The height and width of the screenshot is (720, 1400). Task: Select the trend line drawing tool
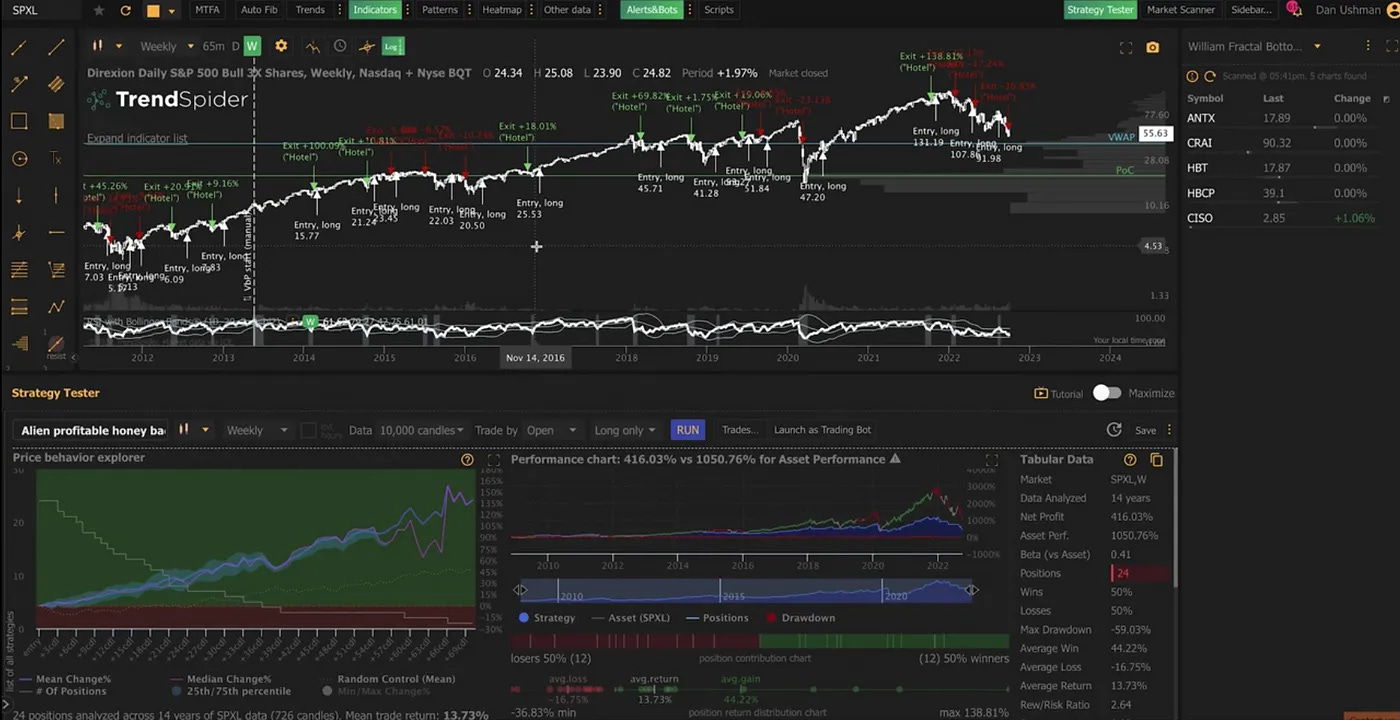(x=19, y=47)
